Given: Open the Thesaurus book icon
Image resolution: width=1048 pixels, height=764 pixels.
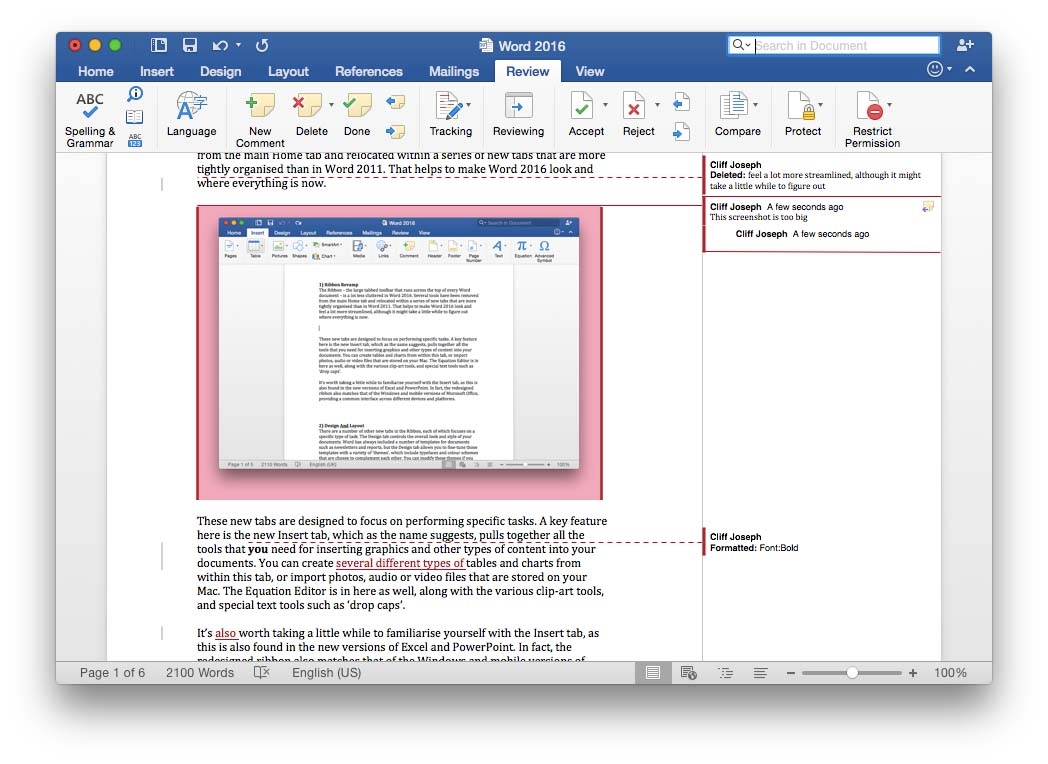Looking at the screenshot, I should point(135,117).
